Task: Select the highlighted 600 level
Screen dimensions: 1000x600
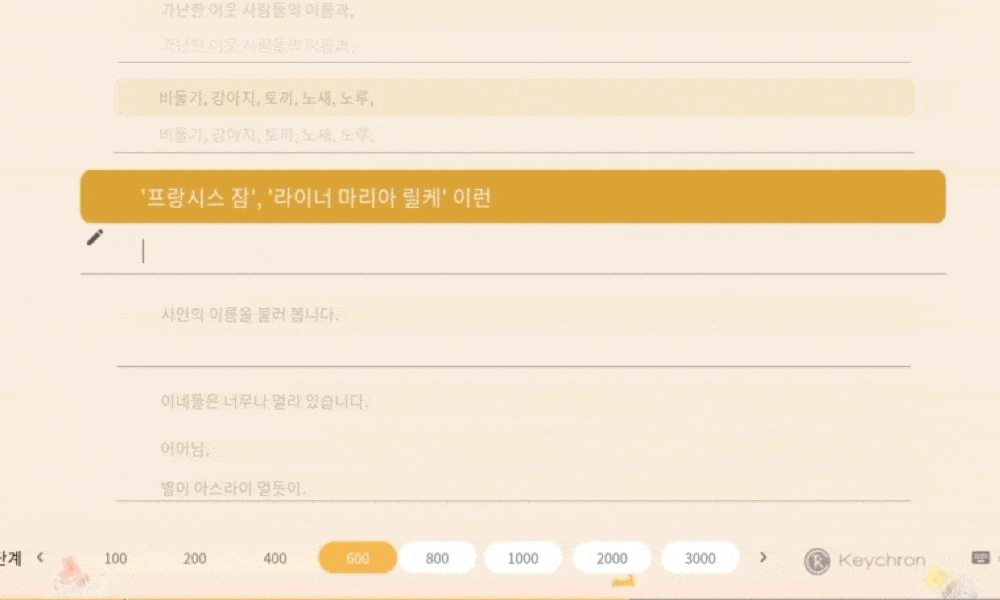Action: coord(358,558)
